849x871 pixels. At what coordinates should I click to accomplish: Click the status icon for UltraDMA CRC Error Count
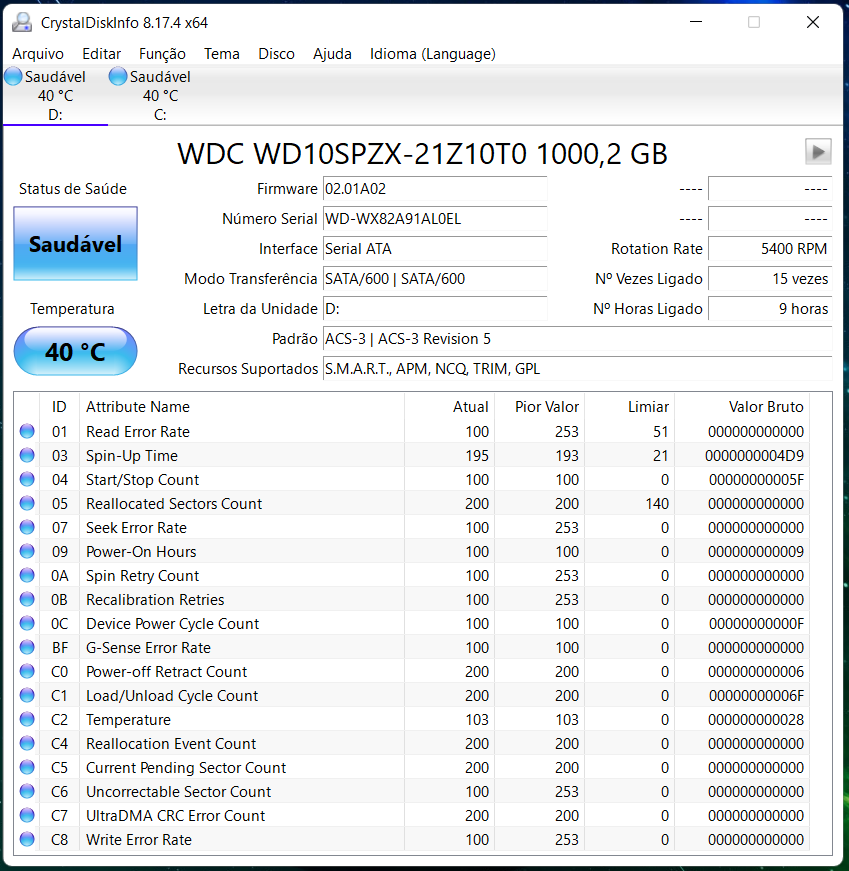(27, 815)
